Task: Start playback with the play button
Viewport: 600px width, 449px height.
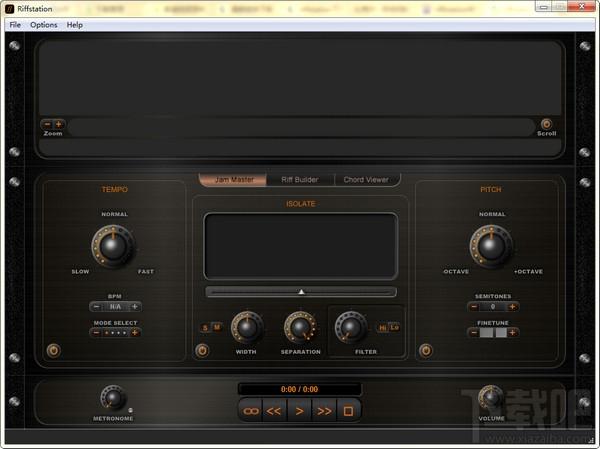Action: [299, 411]
